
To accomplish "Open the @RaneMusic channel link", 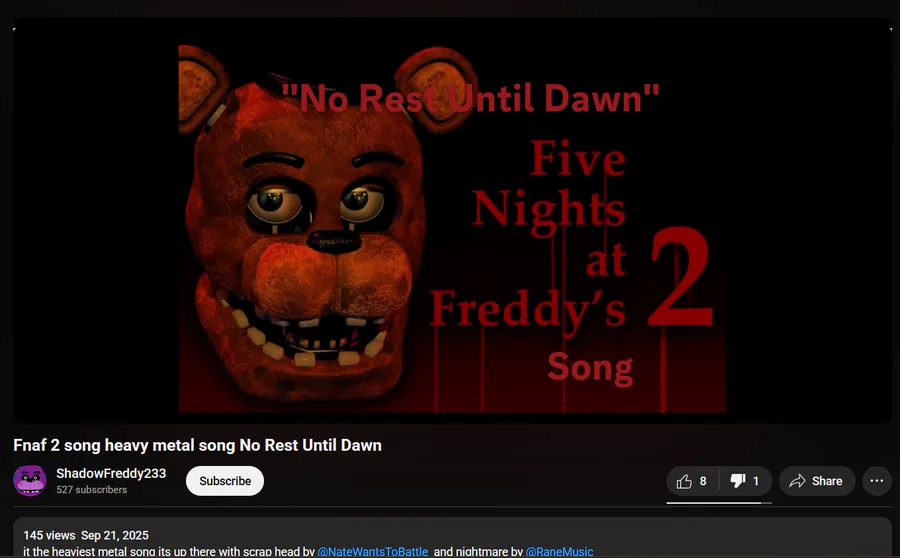I will pyautogui.click(x=559, y=552).
